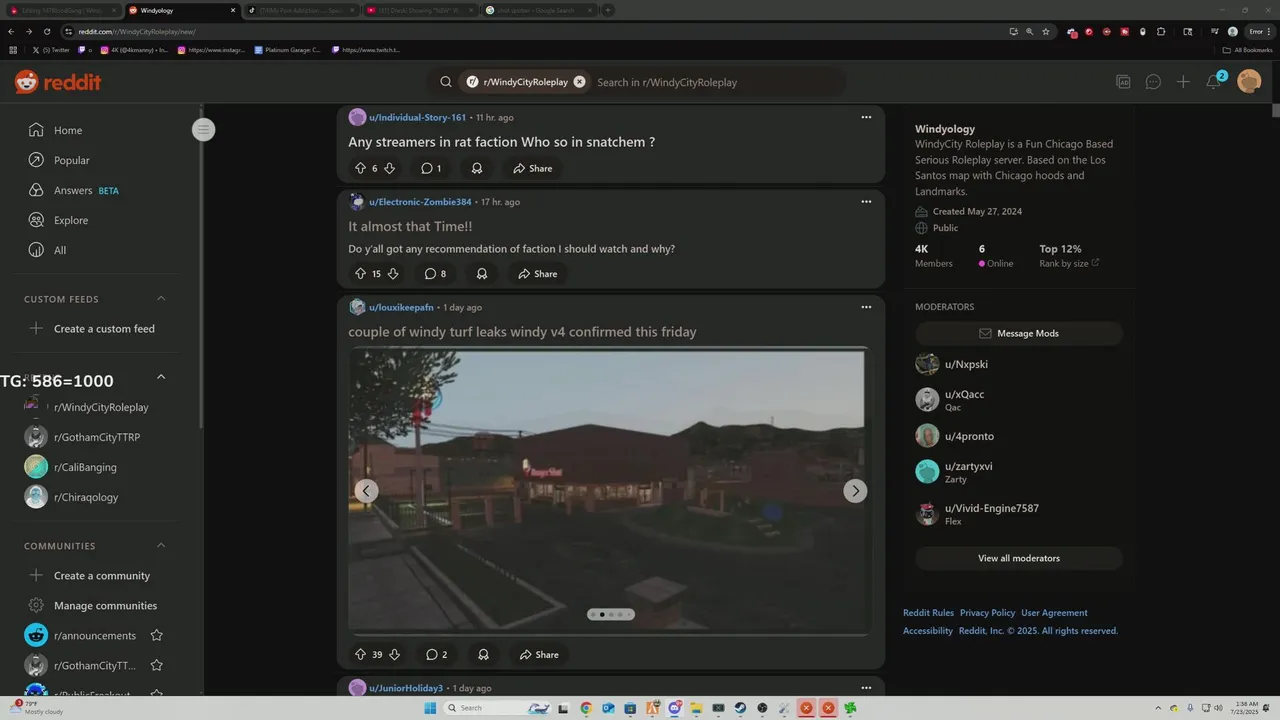This screenshot has height=720, width=1280.
Task: Give award to 'It almost that Time!!' post
Action: pos(482,273)
